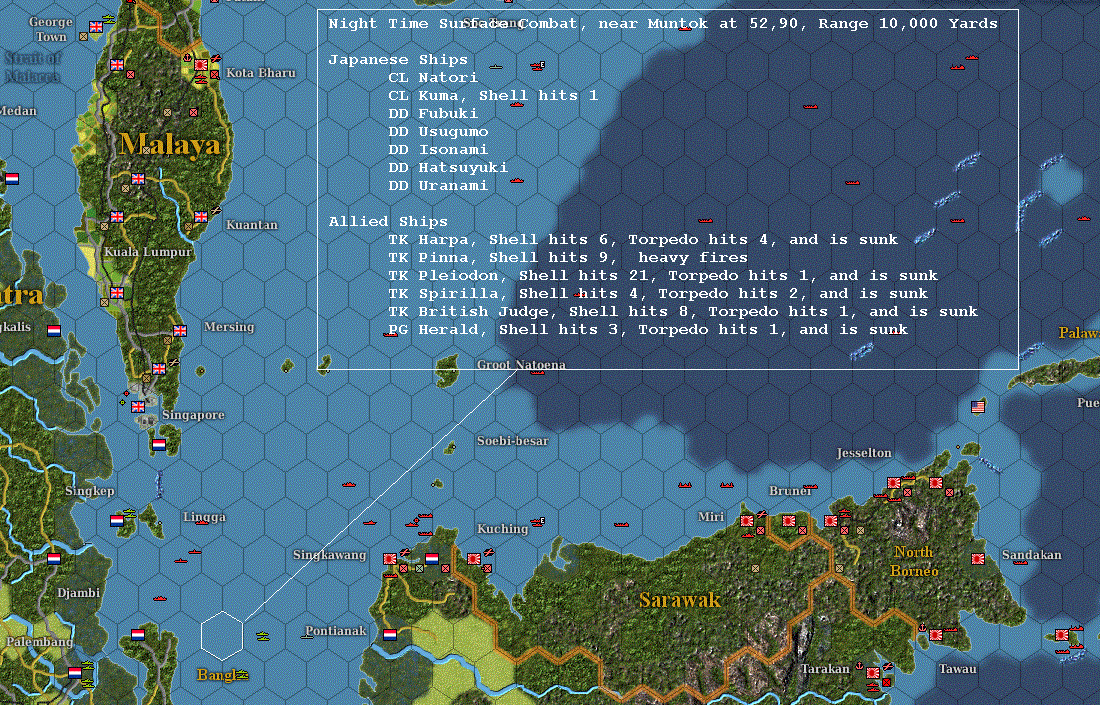Select the Dutch flag at Pontianak
Viewport: 1100px width, 705px height.
[x=390, y=635]
